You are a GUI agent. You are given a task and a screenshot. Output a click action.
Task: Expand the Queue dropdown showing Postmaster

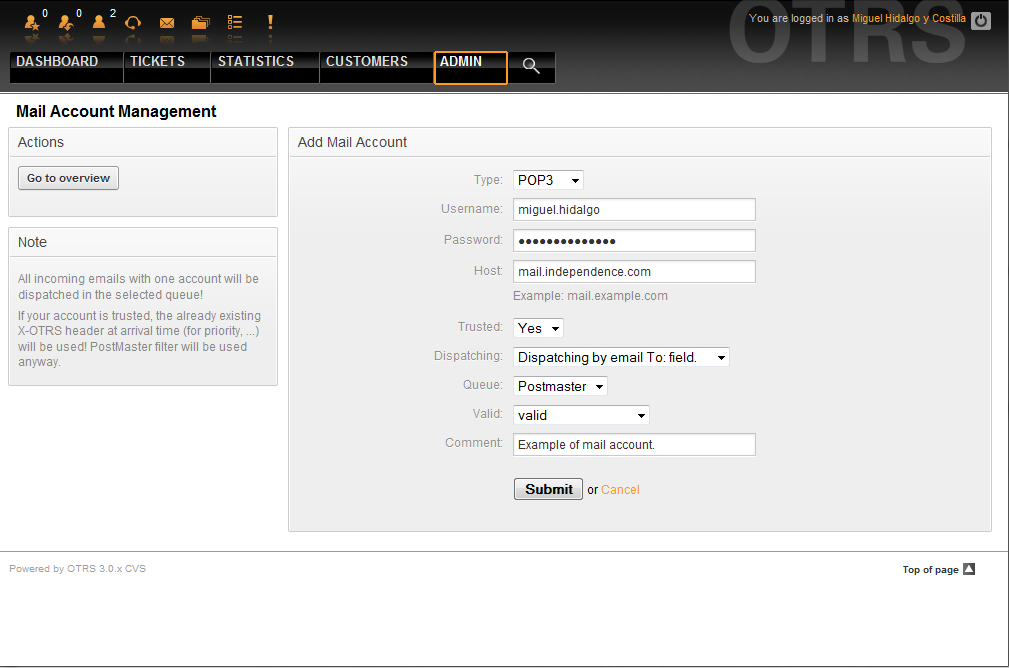point(560,386)
